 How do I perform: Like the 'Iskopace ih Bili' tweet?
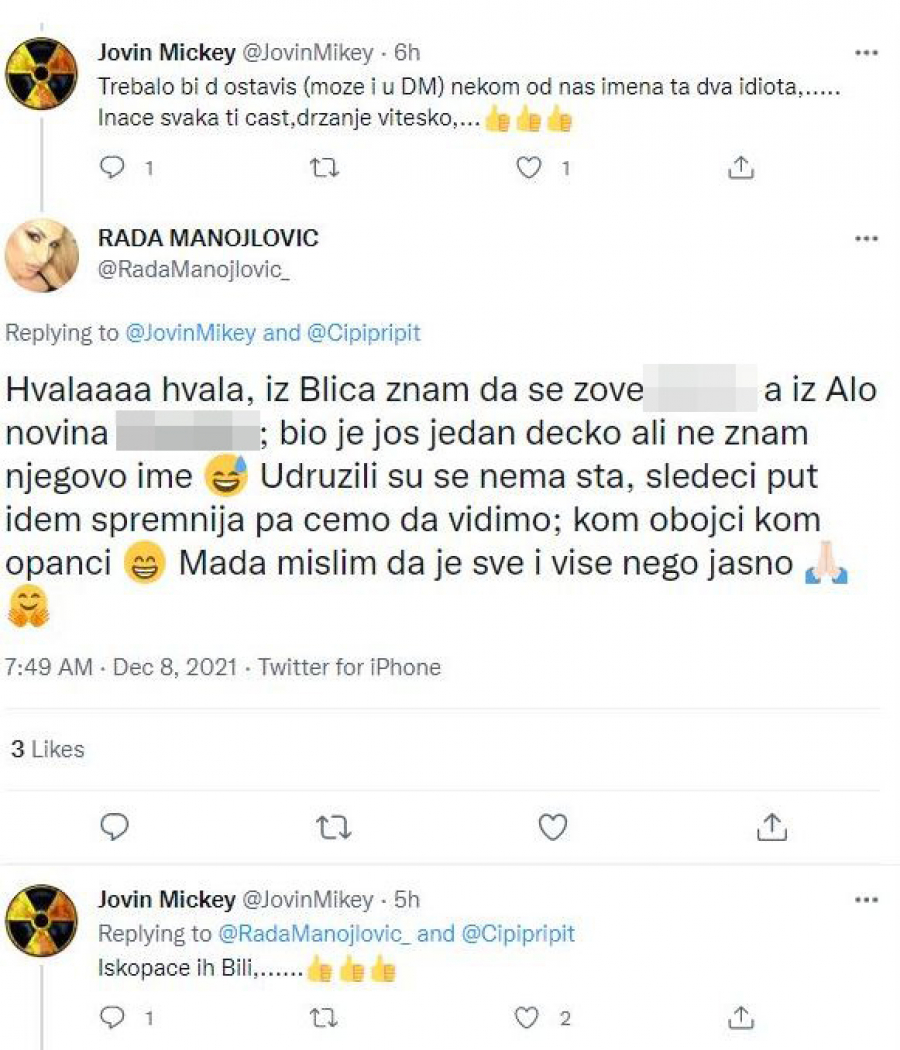pos(527,1017)
